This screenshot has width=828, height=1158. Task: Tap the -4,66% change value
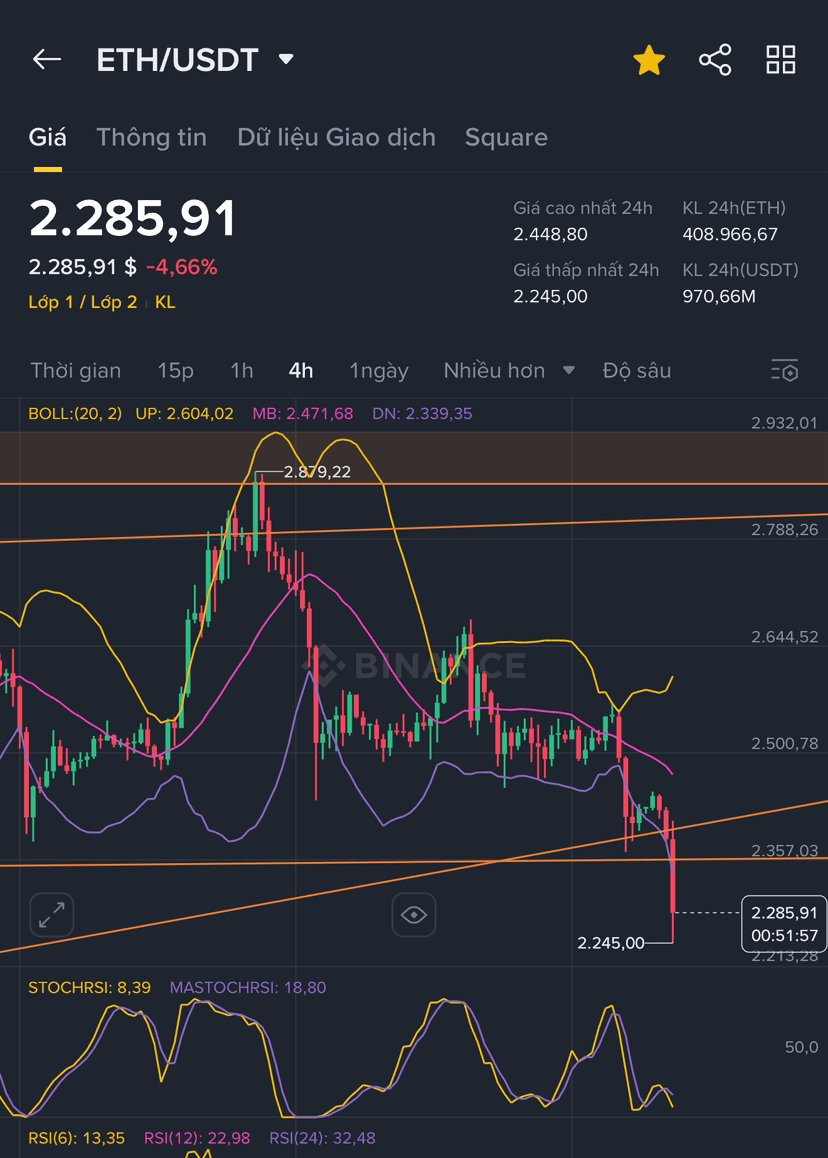coord(182,267)
